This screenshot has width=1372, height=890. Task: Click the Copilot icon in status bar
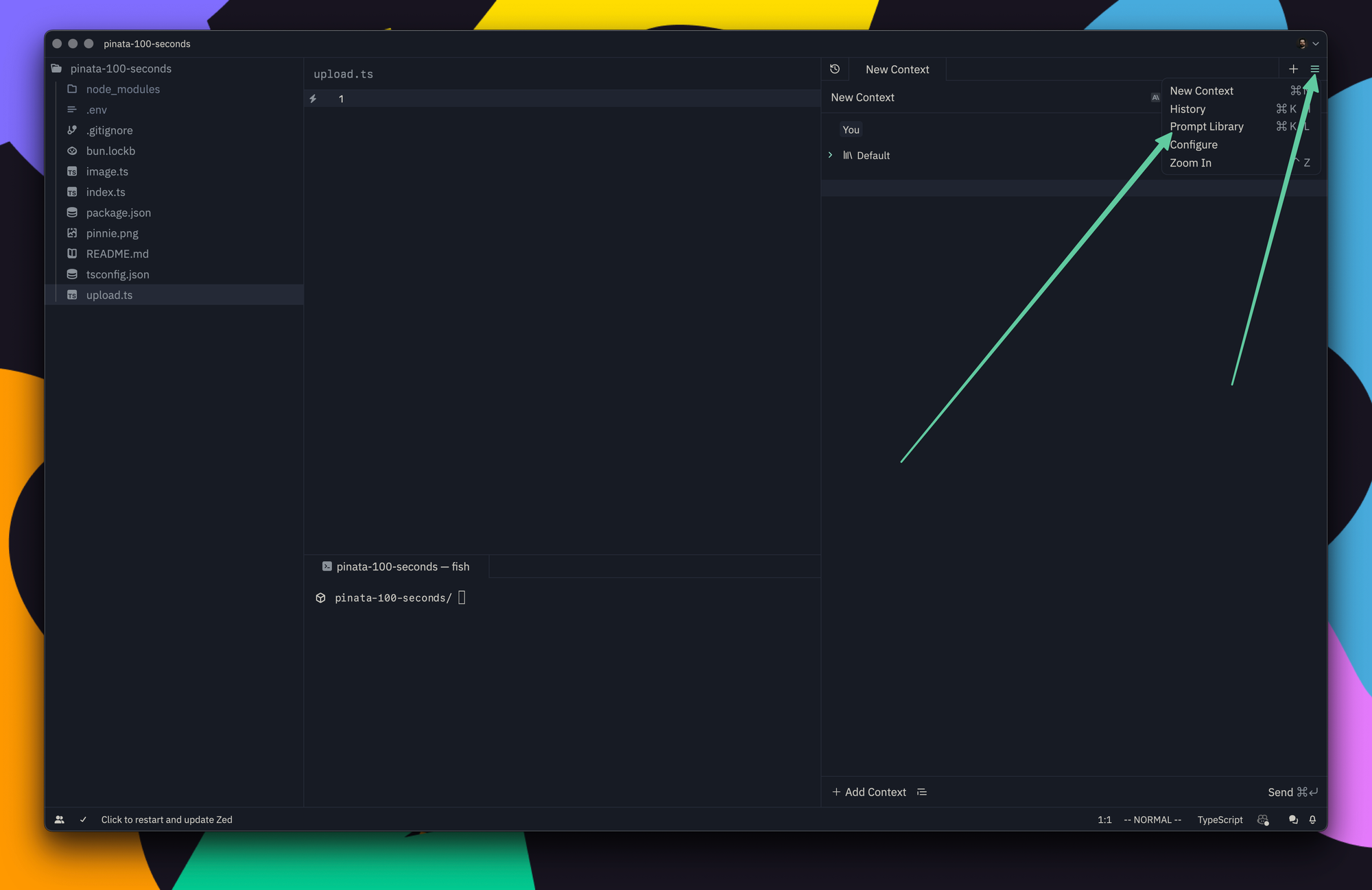click(x=1263, y=819)
